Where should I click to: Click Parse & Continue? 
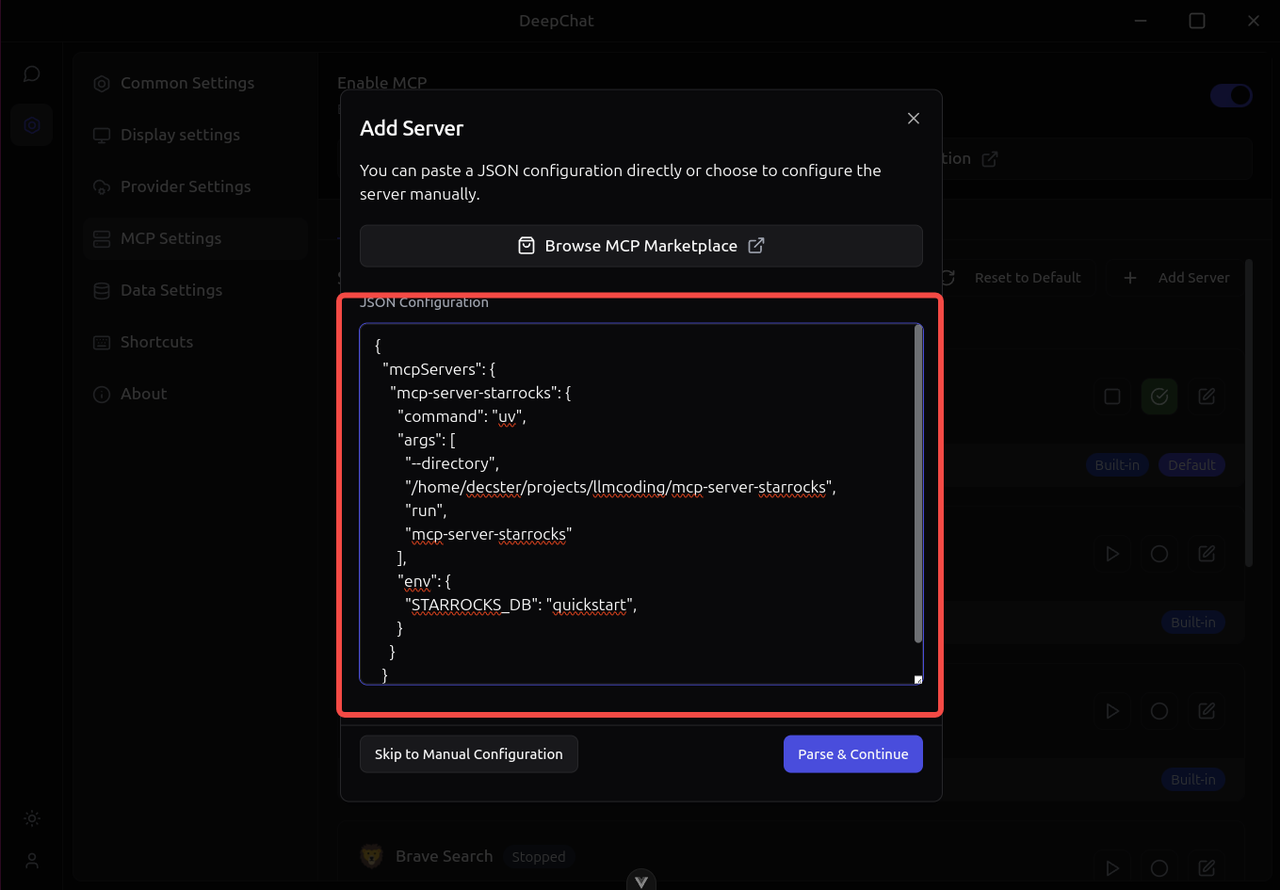[853, 754]
